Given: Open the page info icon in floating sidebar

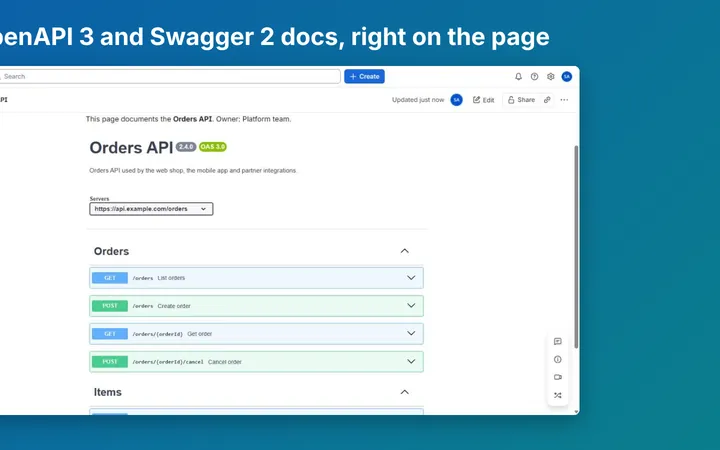Looking at the screenshot, I should tap(557, 360).
